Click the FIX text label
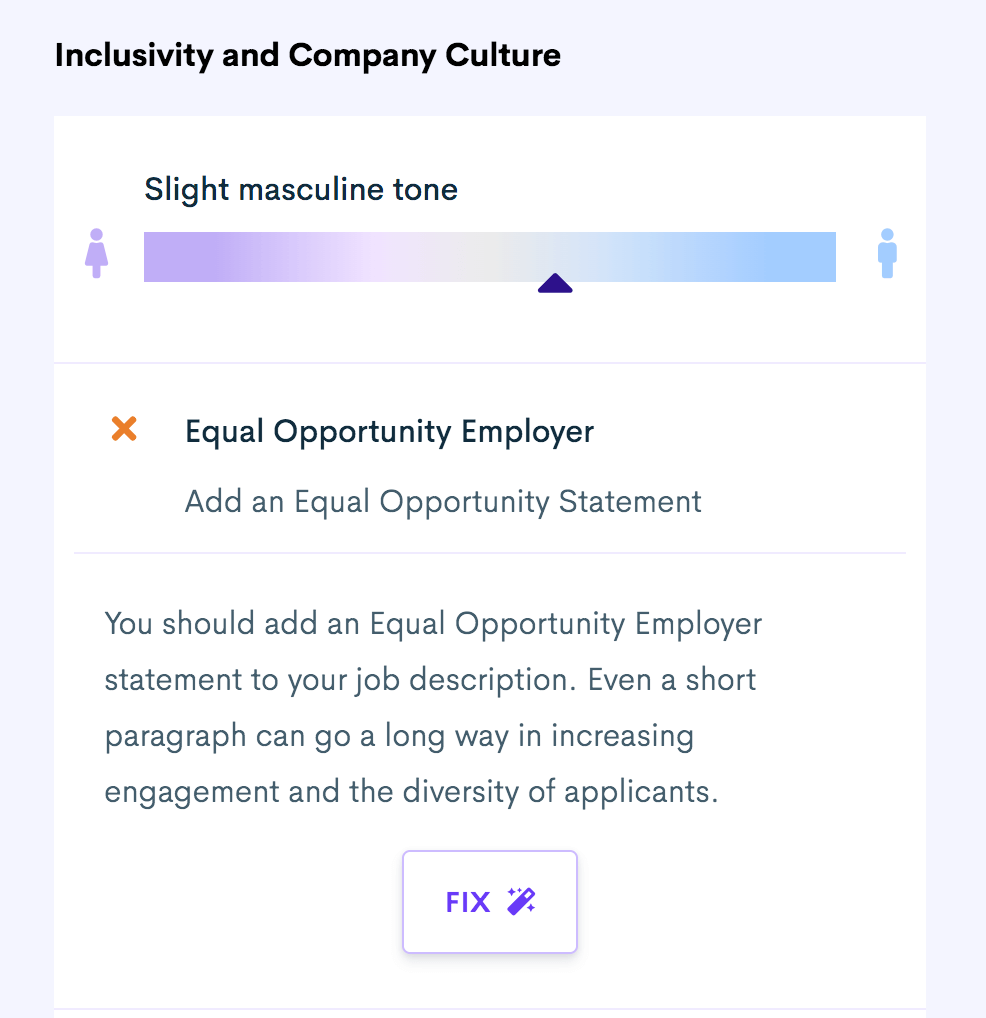 point(467,902)
